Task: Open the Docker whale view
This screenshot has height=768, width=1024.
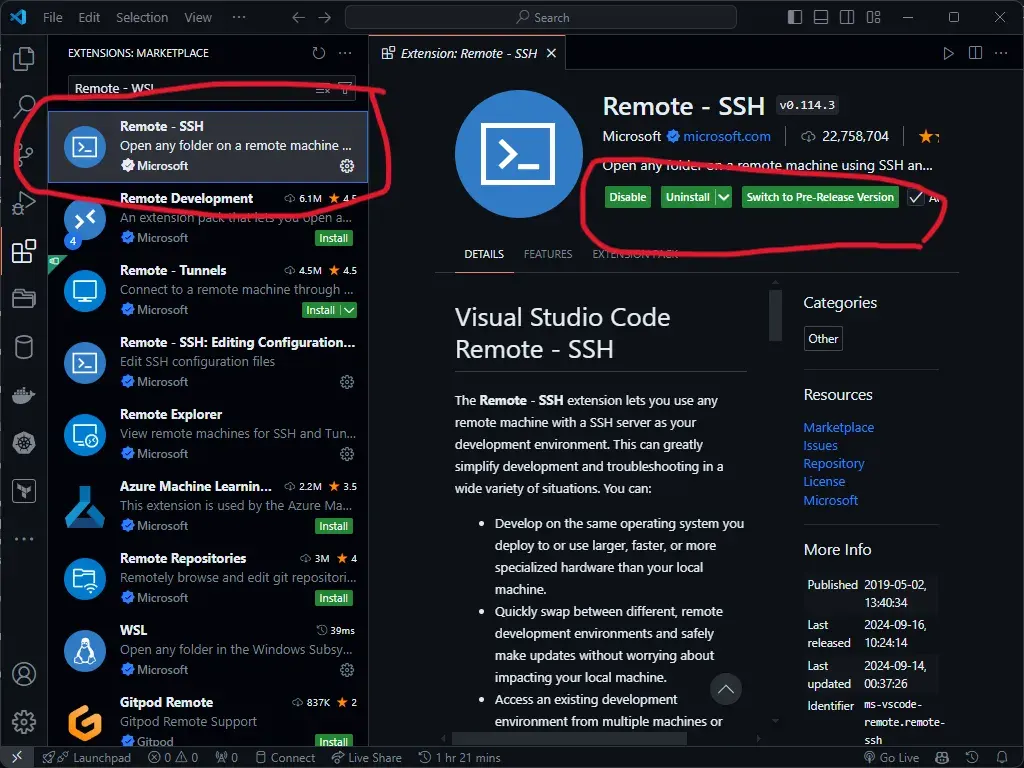Action: click(x=24, y=395)
